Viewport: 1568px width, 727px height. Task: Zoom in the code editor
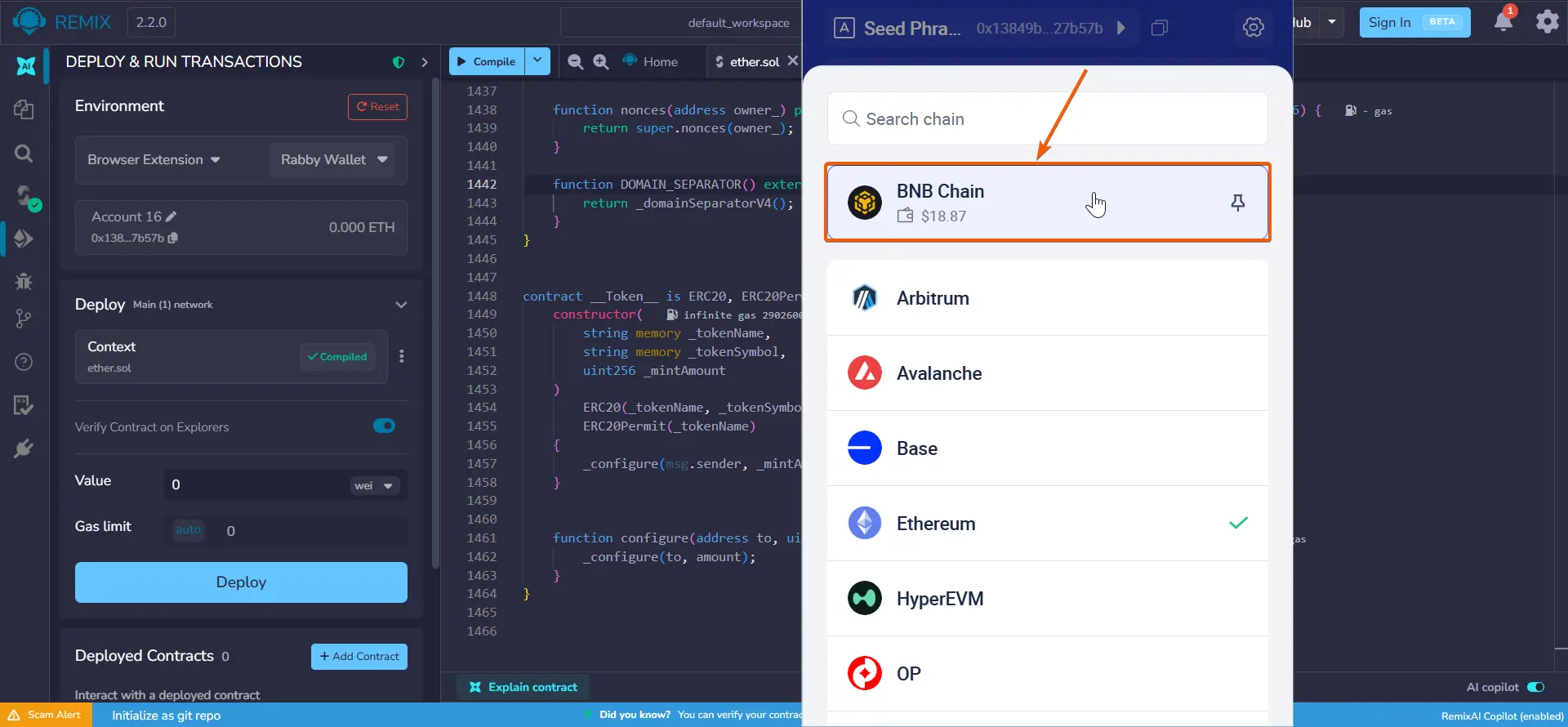[601, 61]
